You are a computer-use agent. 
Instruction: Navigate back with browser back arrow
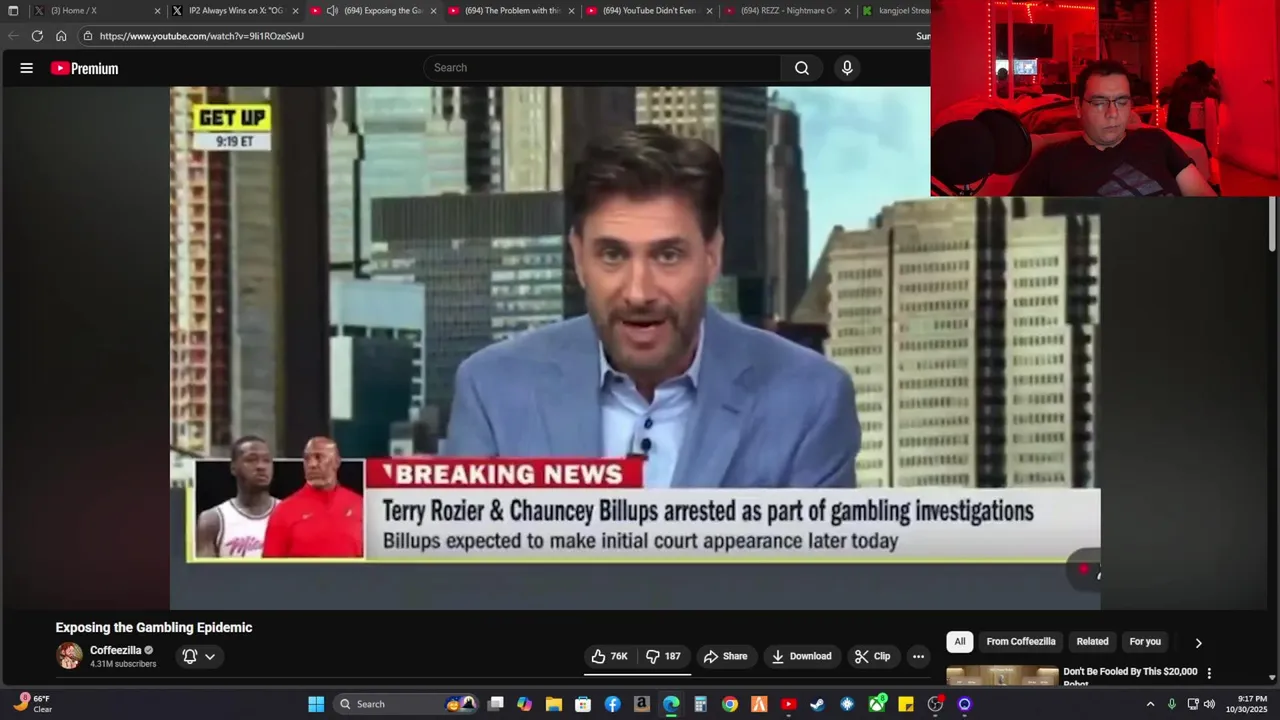(13, 36)
